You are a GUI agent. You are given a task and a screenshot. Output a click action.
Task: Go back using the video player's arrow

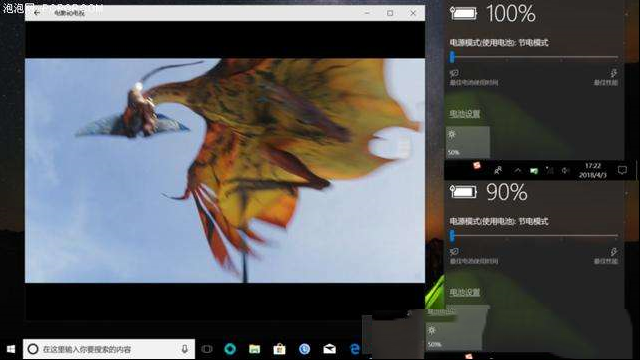point(37,13)
